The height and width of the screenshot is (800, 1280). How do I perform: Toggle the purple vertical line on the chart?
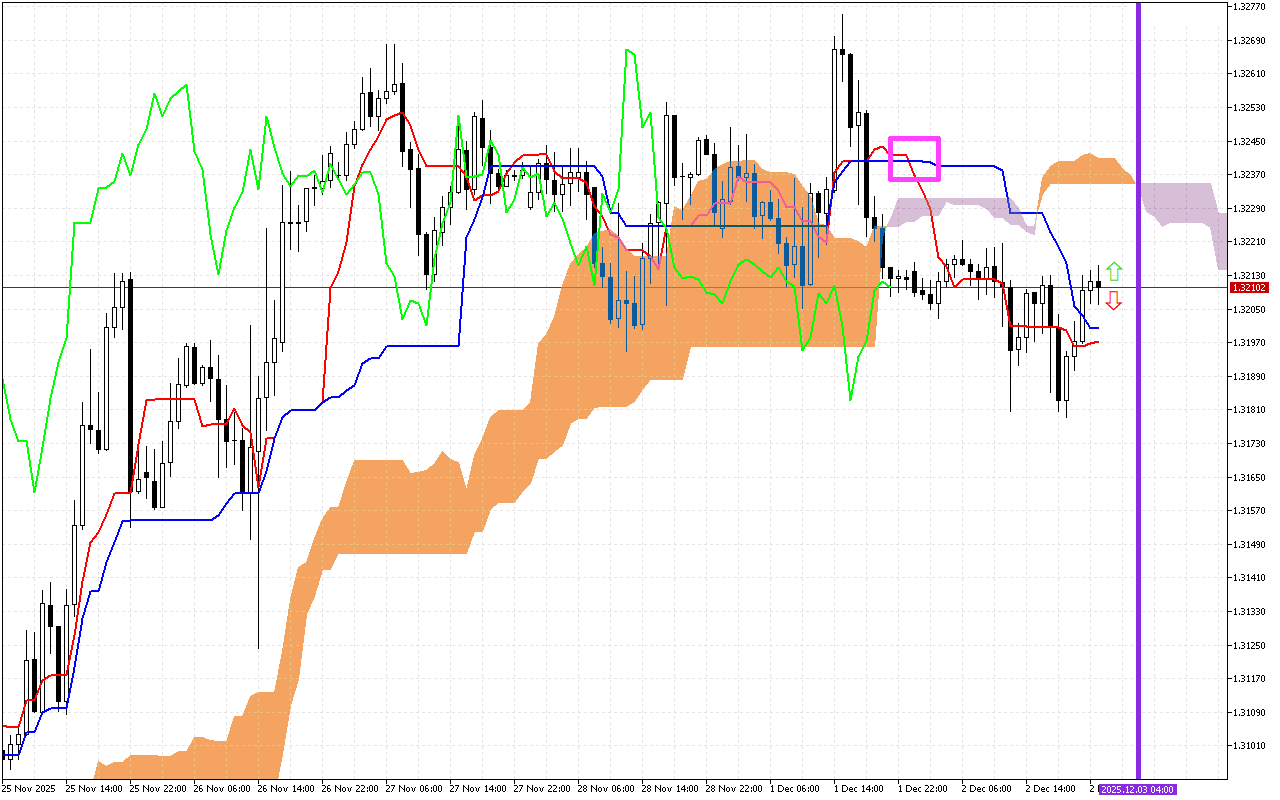1140,400
